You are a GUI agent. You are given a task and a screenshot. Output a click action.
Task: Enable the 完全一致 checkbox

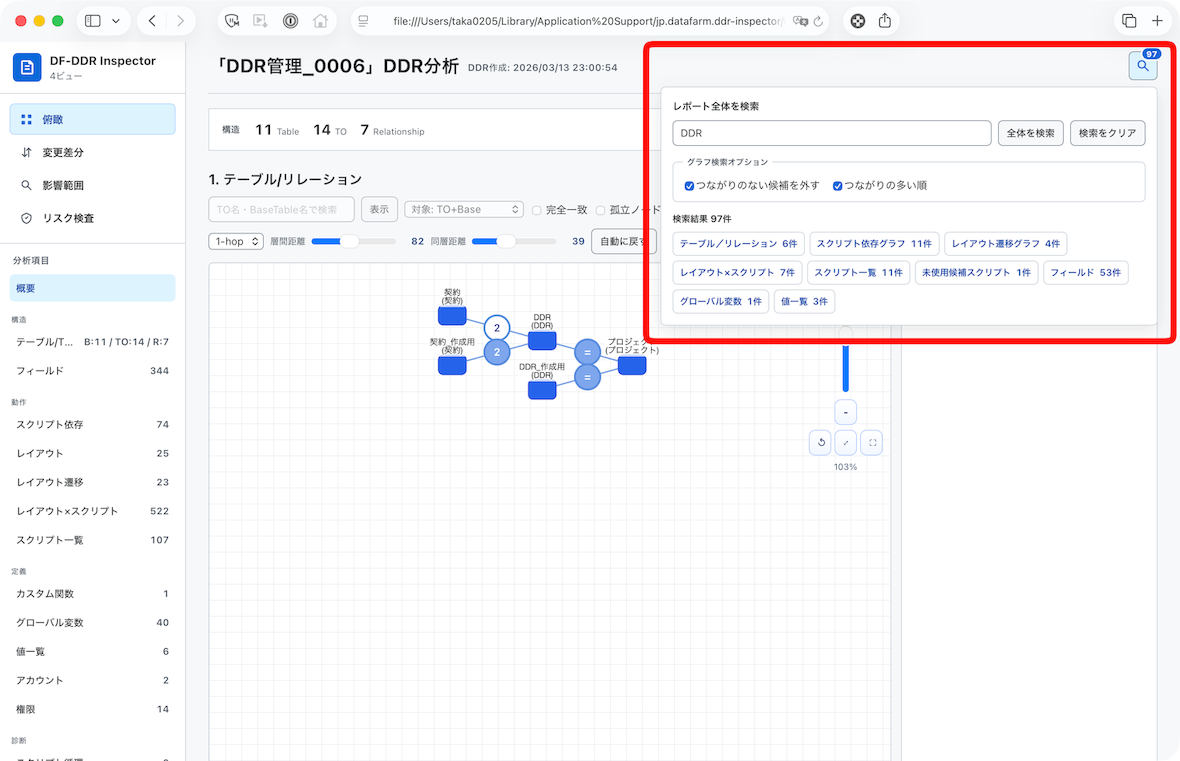coord(537,210)
